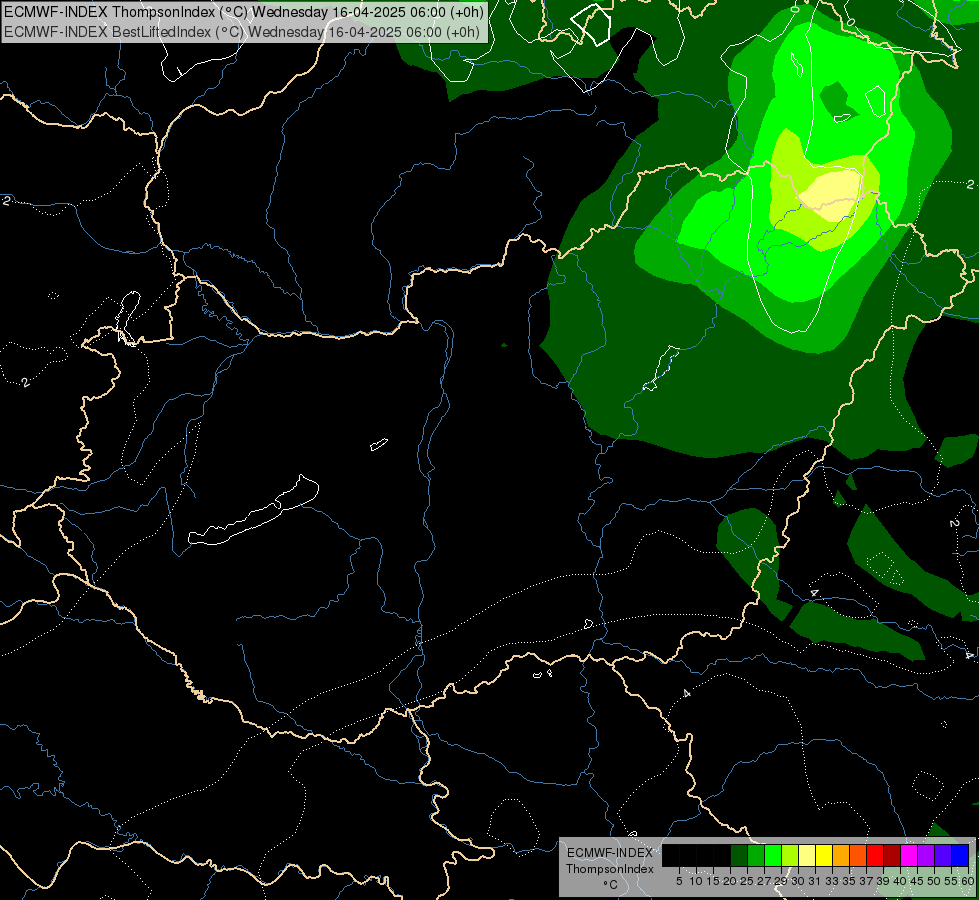Viewport: 979px width, 900px height.
Task: Click the '40' tick label in legend
Action: (900, 881)
